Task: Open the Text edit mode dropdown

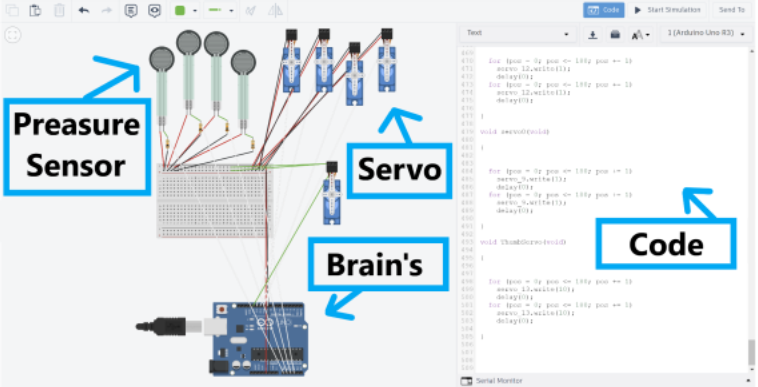Action: tap(518, 33)
